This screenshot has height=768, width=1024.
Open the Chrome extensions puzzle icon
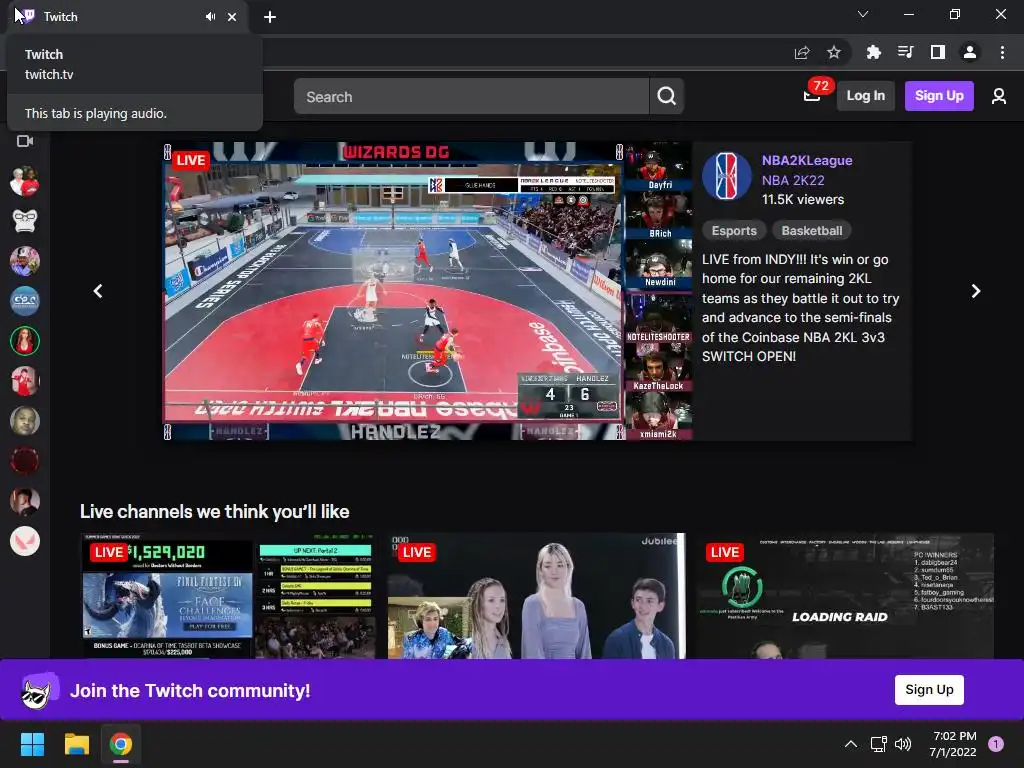pos(873,52)
